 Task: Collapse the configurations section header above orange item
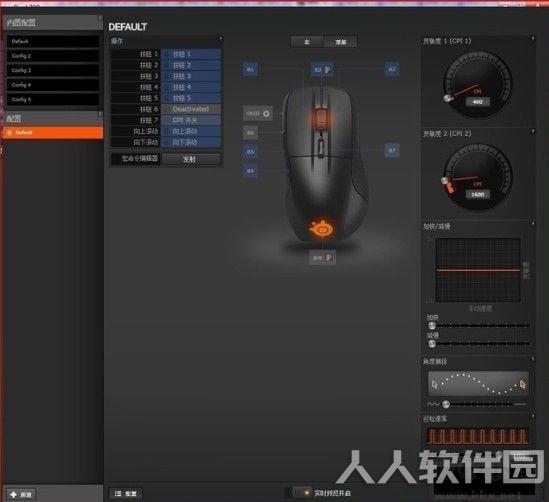click(x=53, y=118)
